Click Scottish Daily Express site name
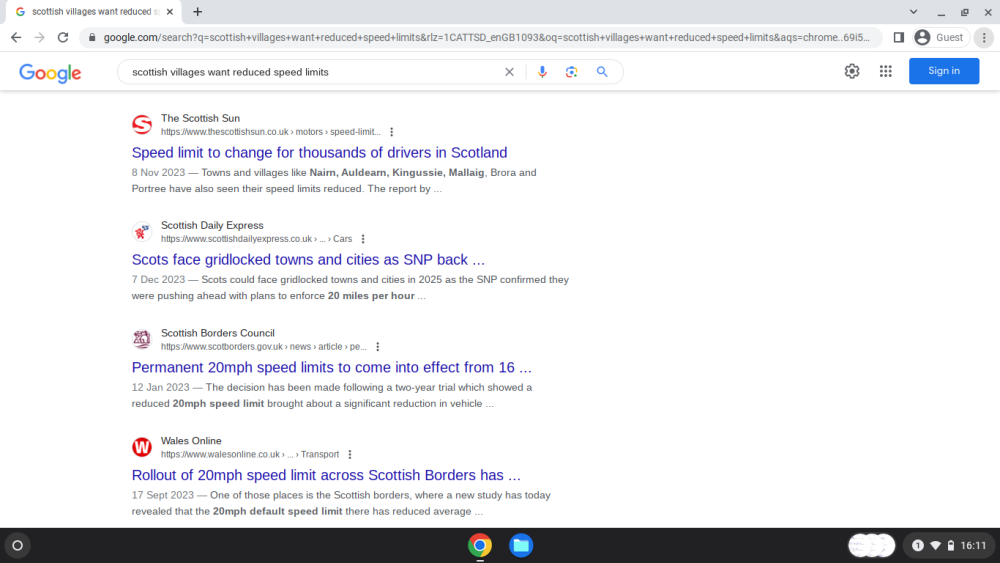The width and height of the screenshot is (1000, 563). 212,225
